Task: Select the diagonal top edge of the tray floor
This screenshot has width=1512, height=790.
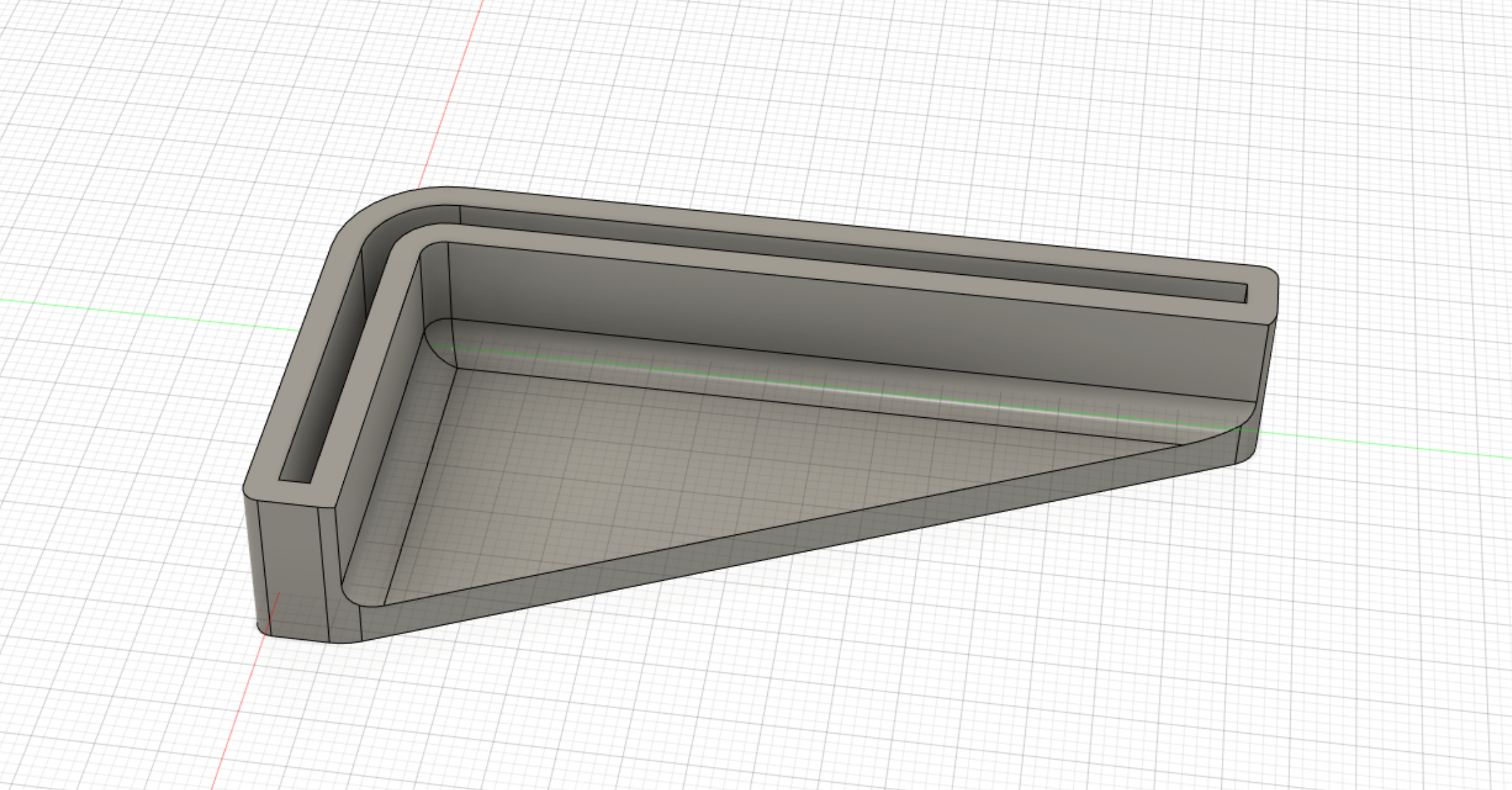Action: coord(782,525)
